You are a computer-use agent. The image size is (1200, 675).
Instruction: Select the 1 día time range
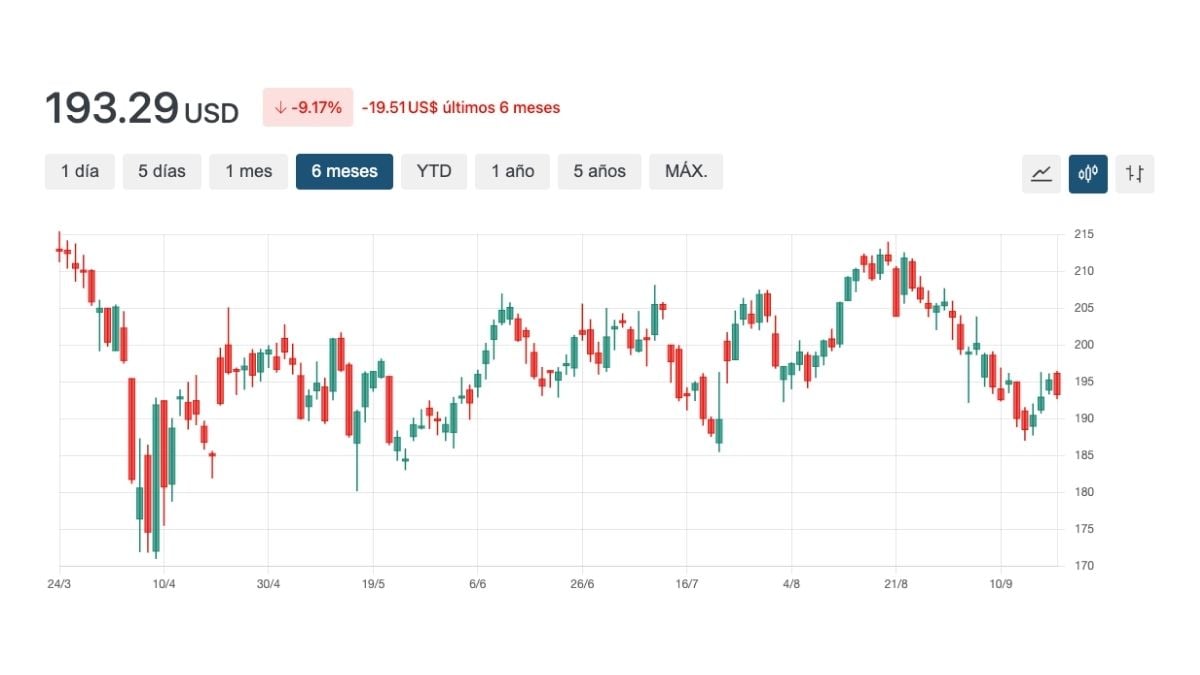(x=80, y=171)
